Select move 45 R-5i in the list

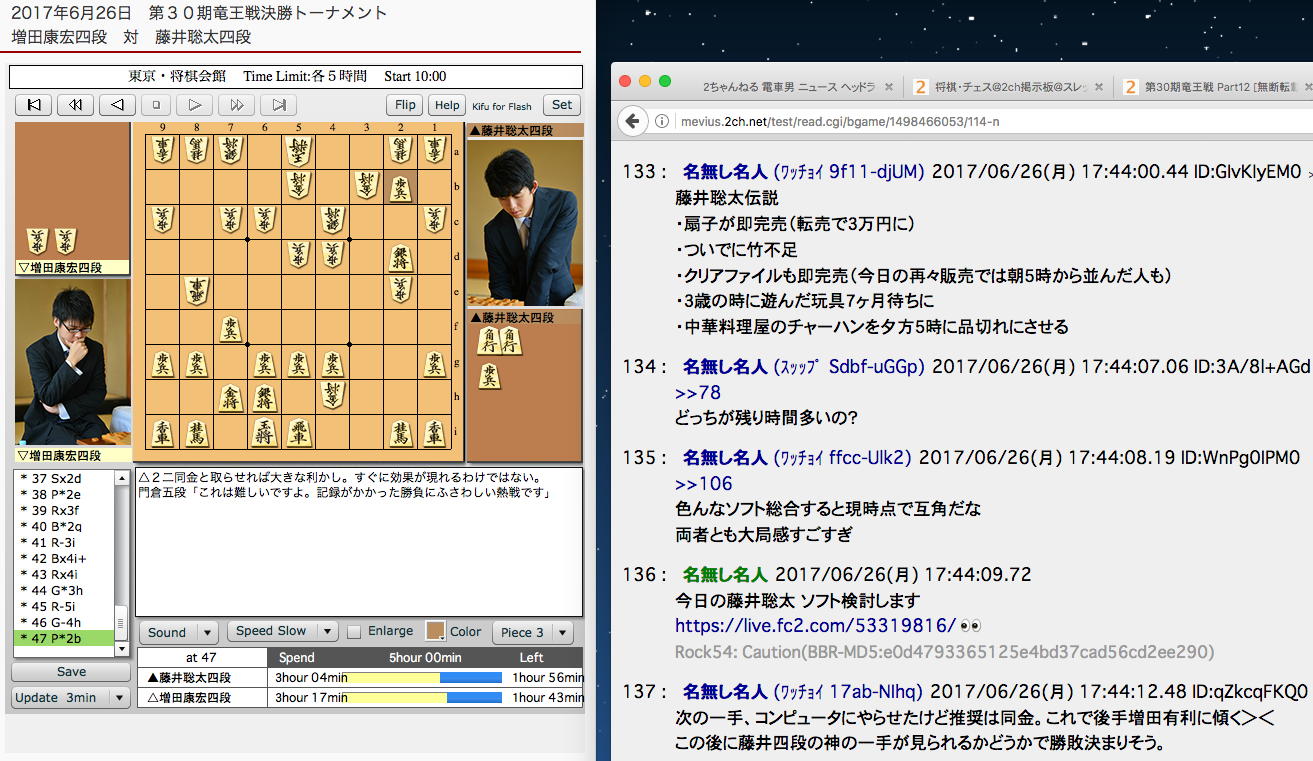[65, 607]
